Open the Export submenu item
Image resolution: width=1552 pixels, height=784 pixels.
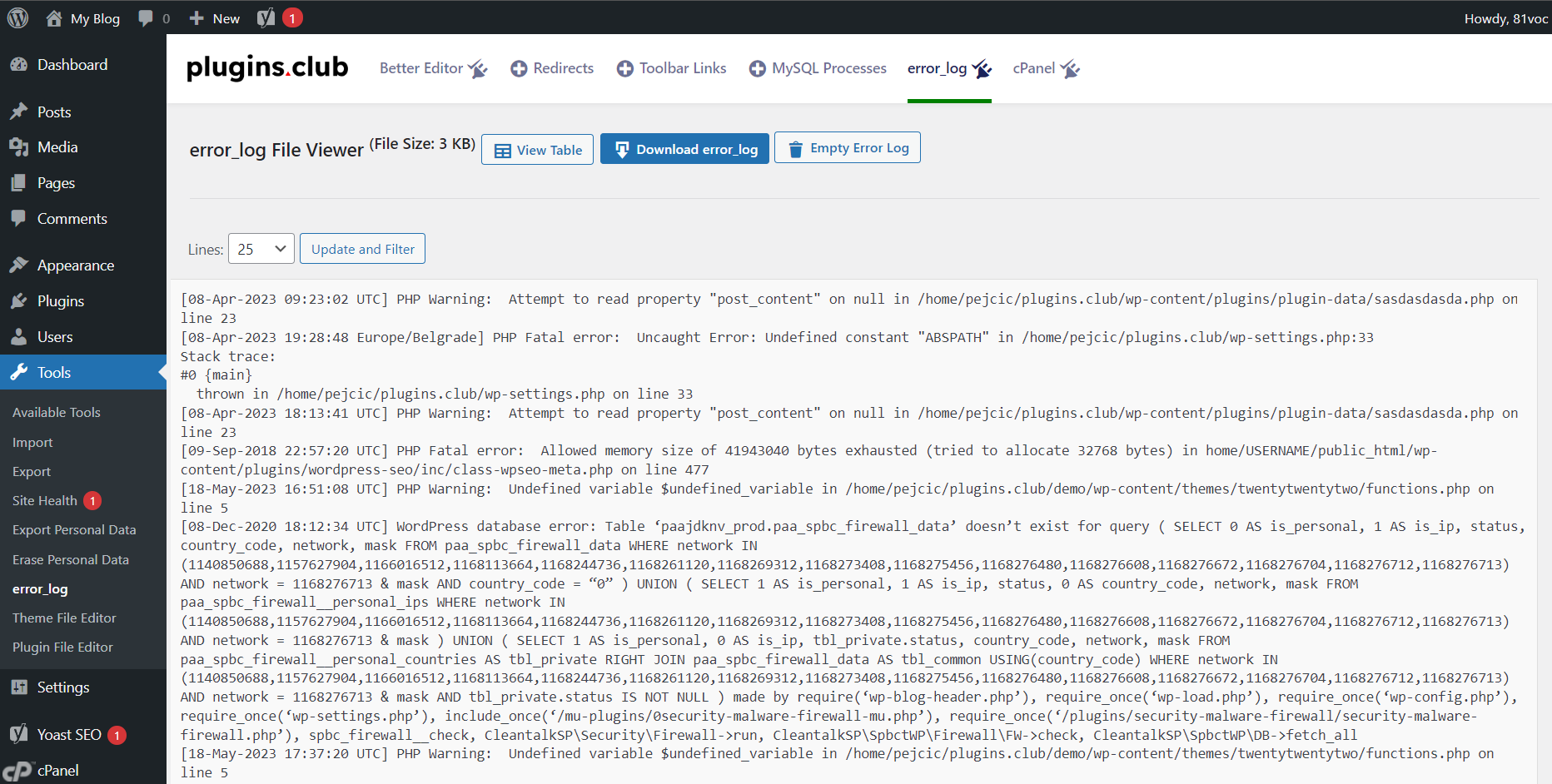[32, 472]
